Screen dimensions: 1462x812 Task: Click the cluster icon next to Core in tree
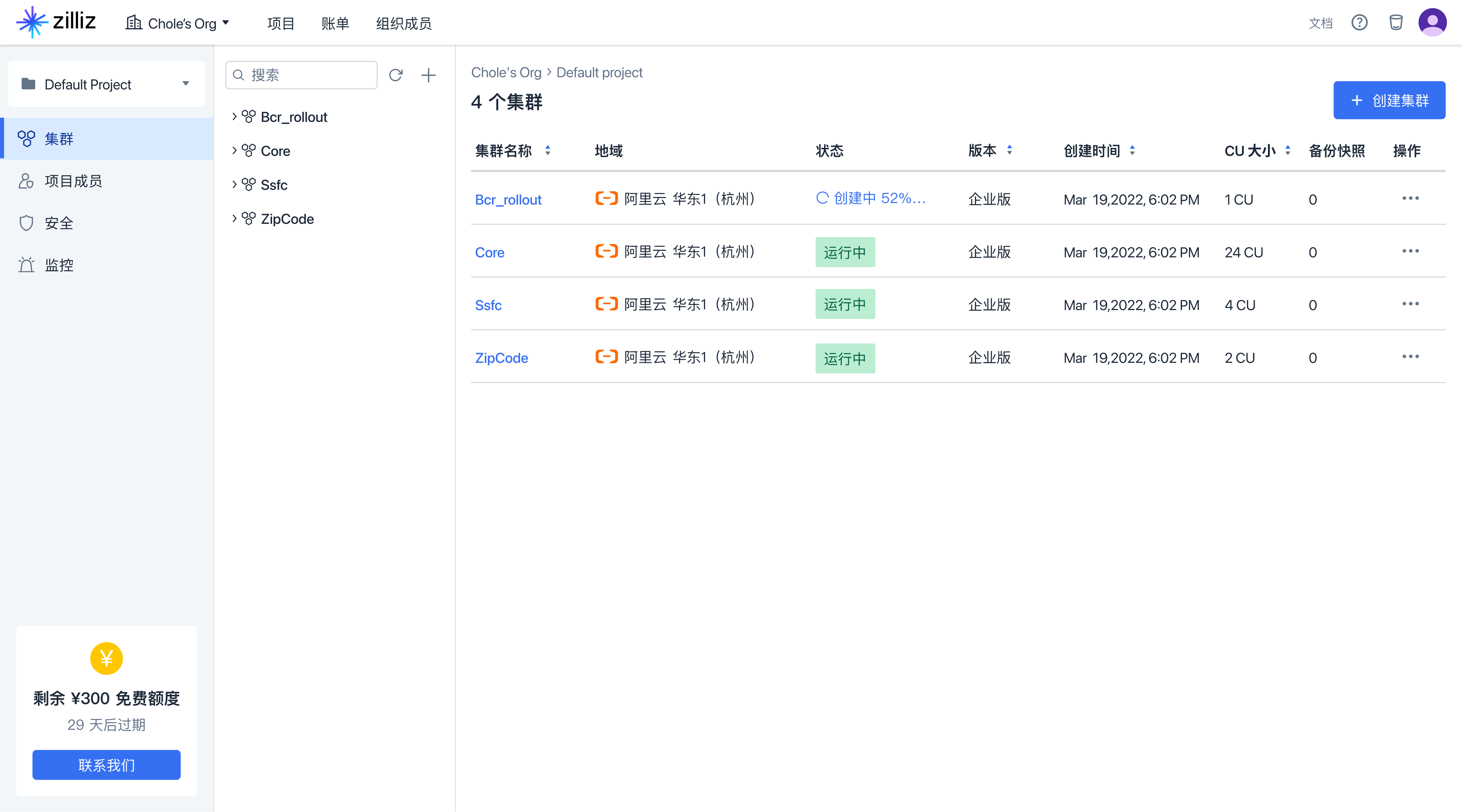[x=249, y=150]
